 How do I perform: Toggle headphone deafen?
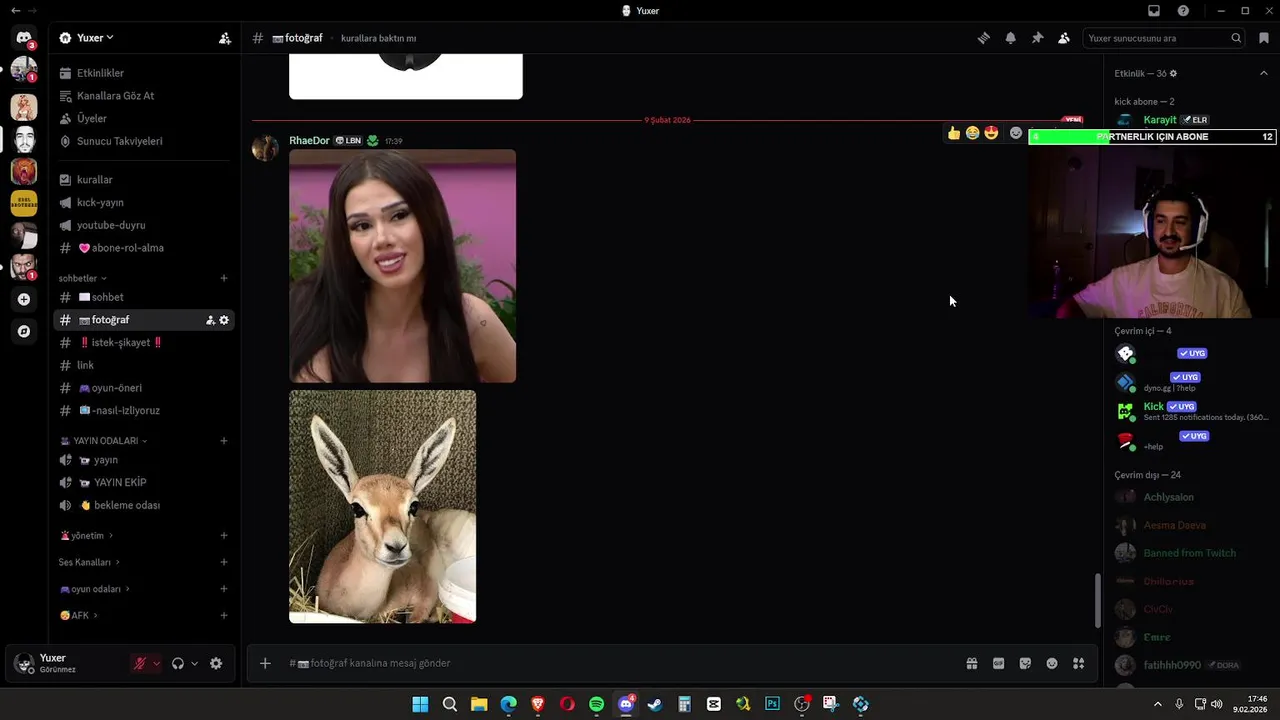(x=178, y=663)
